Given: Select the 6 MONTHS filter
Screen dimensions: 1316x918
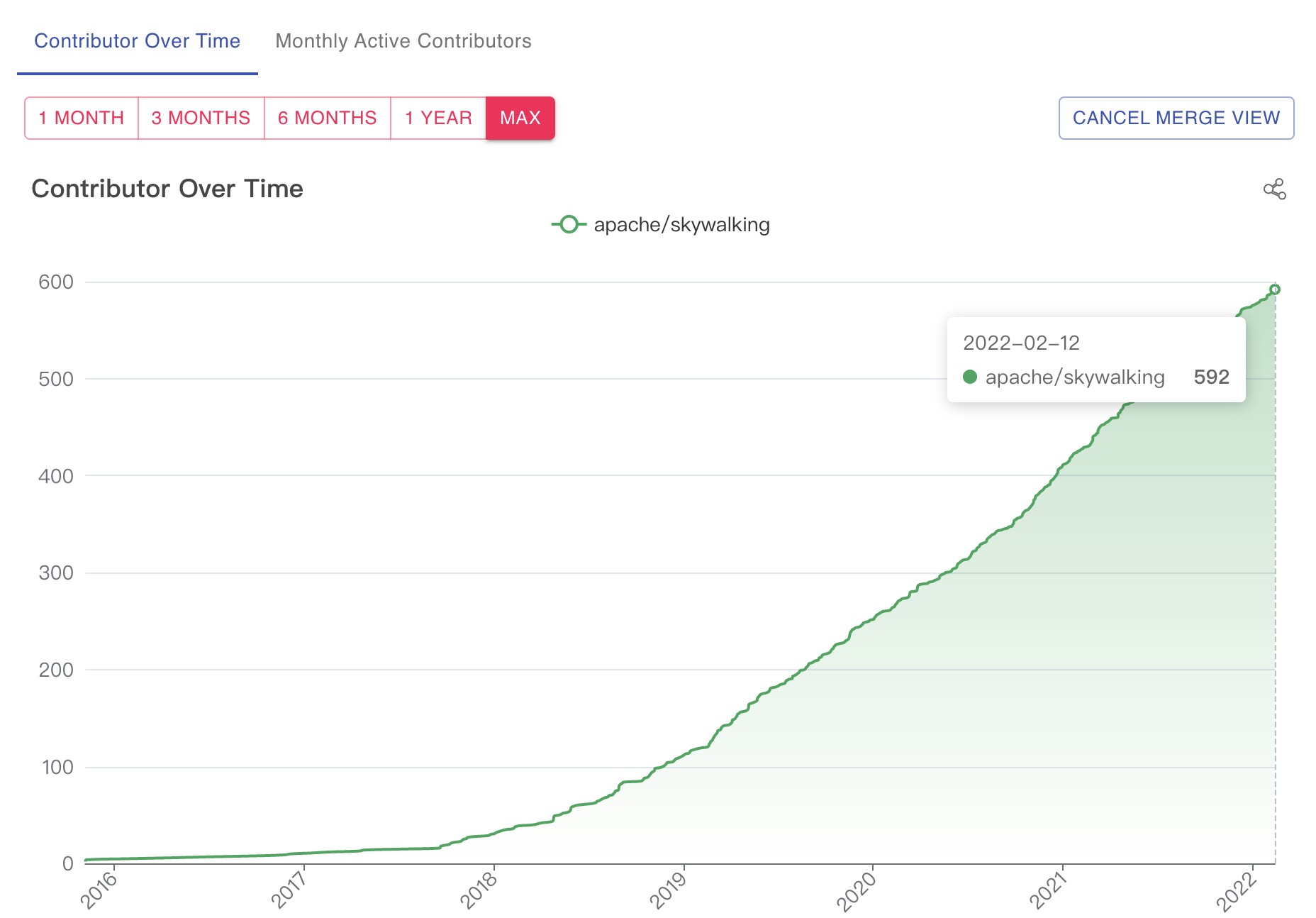Looking at the screenshot, I should pyautogui.click(x=327, y=118).
